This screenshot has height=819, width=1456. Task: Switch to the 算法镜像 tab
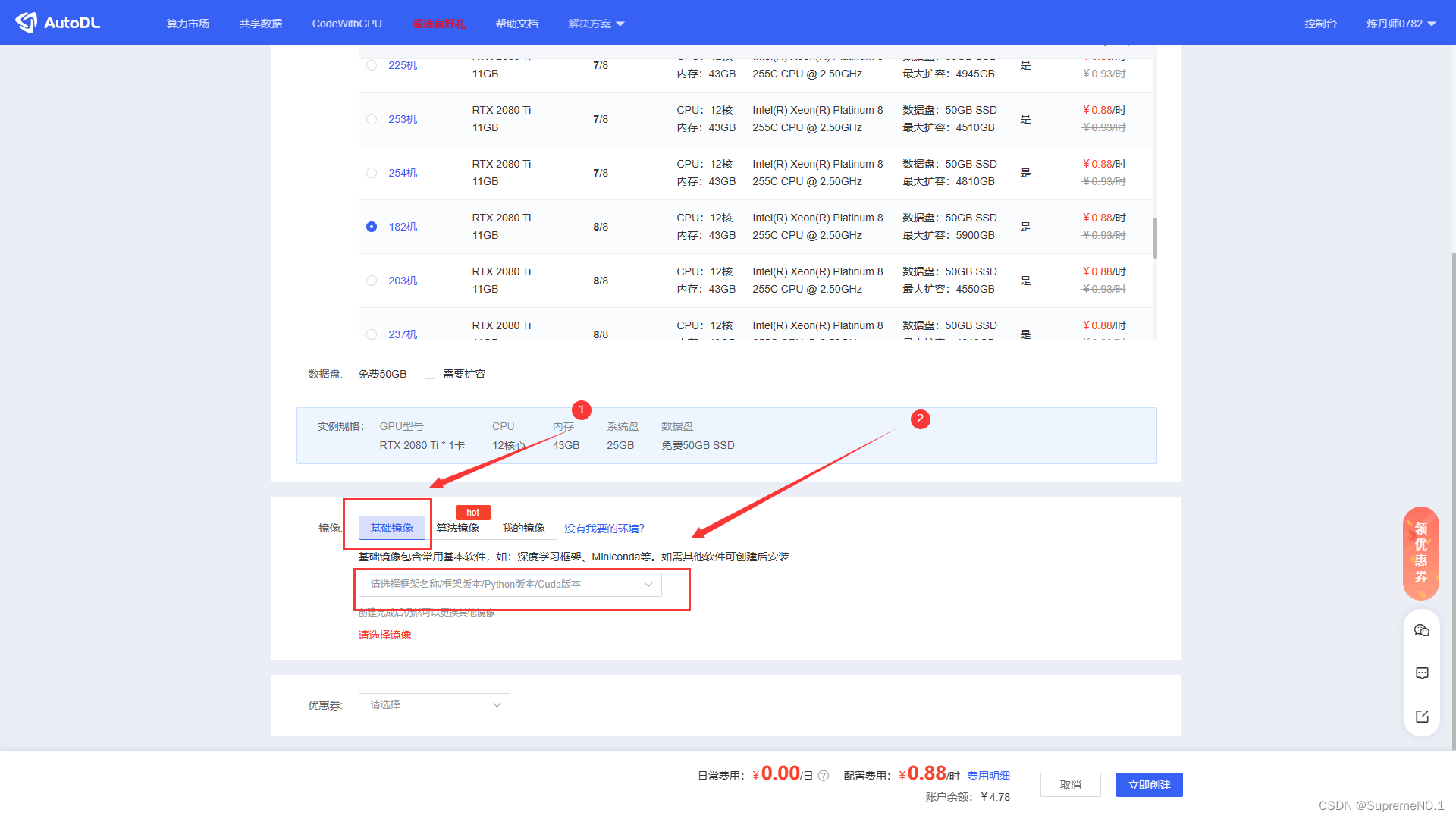[458, 528]
